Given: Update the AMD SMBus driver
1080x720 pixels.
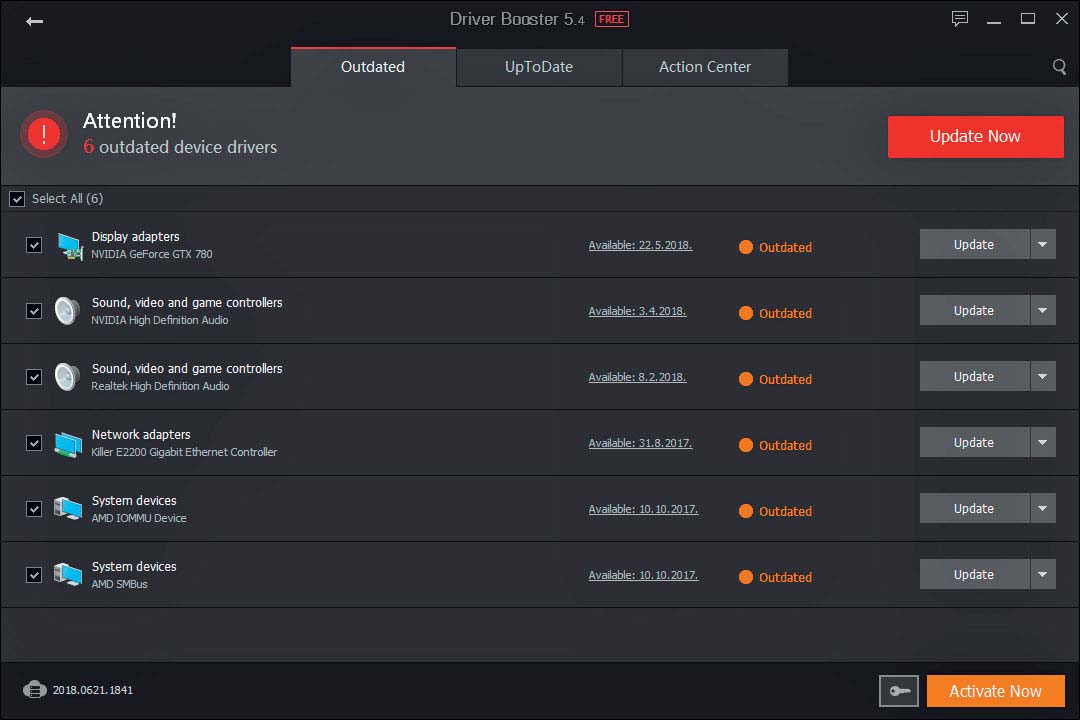Looking at the screenshot, I should coord(975,575).
